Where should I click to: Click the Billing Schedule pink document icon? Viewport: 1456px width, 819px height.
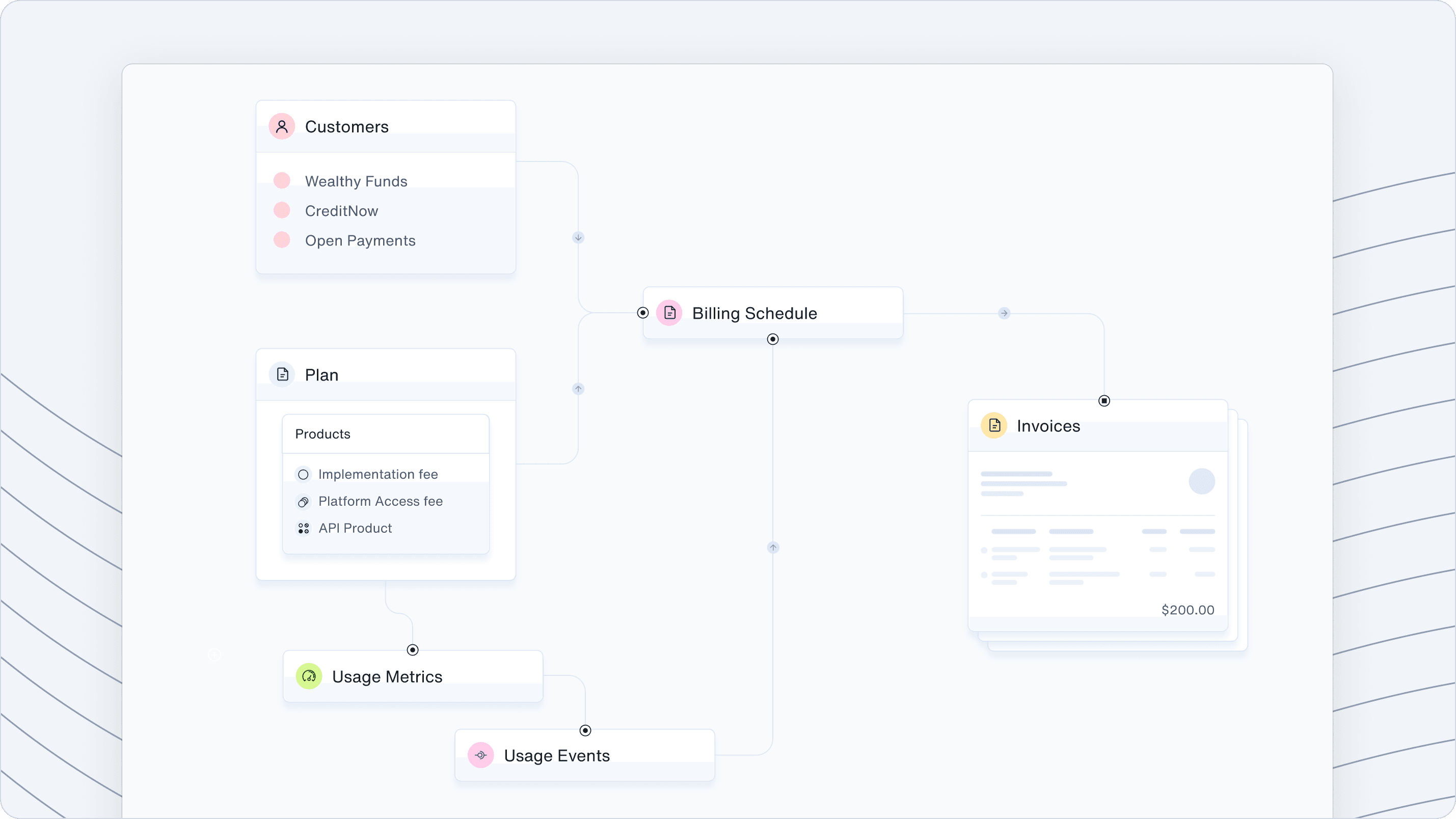[x=669, y=313]
